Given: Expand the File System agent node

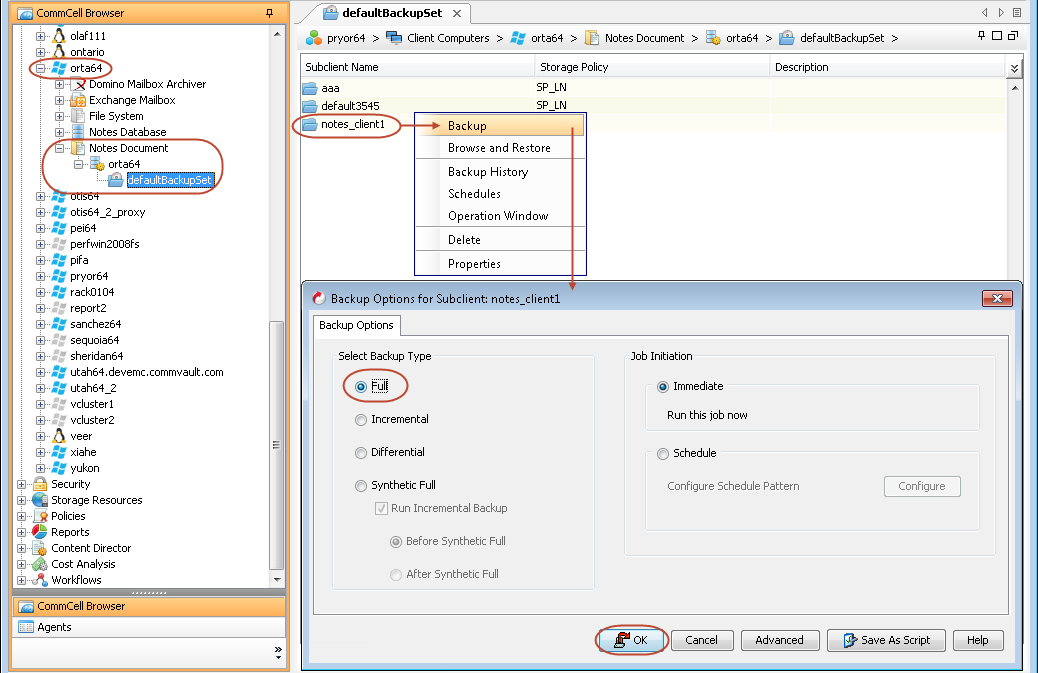Looking at the screenshot, I should (59, 116).
